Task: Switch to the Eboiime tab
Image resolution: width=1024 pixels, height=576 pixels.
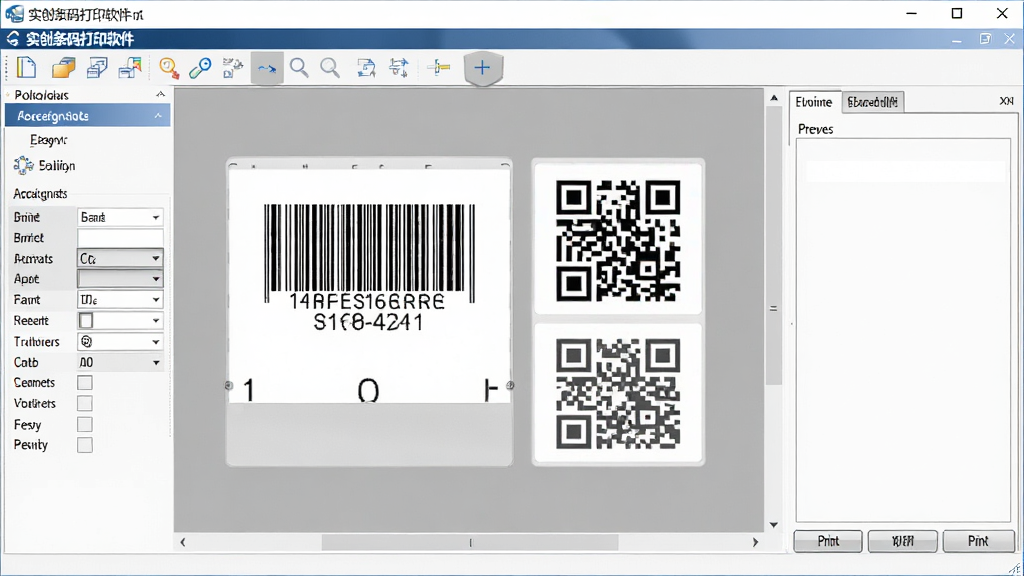Action: click(x=814, y=102)
